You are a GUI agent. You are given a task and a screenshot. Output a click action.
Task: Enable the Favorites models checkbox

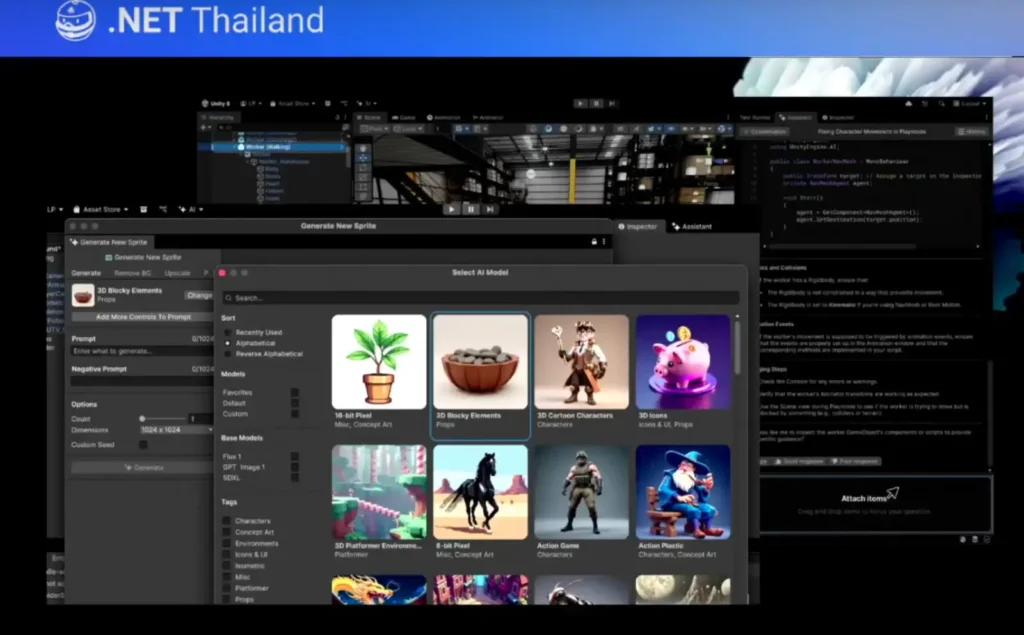[x=294, y=393]
